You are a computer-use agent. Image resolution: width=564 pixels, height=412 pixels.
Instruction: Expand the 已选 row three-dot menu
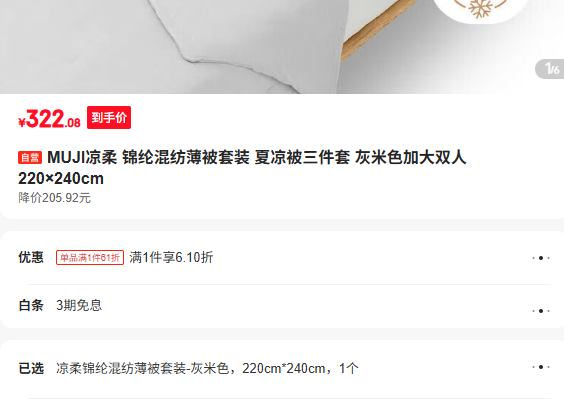click(x=541, y=367)
